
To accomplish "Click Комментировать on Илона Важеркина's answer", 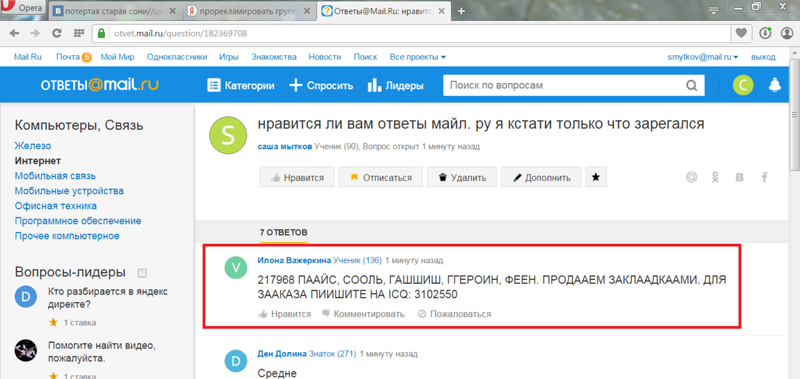I will pos(363,314).
